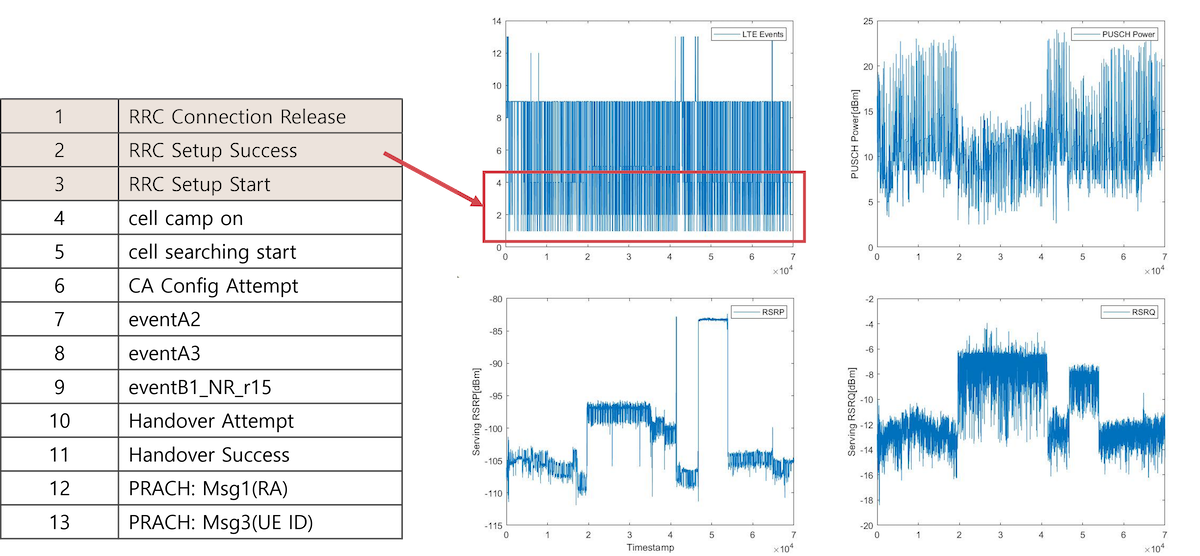
Task: Click inside the LTE Events plot area
Action: pyautogui.click(x=649, y=133)
